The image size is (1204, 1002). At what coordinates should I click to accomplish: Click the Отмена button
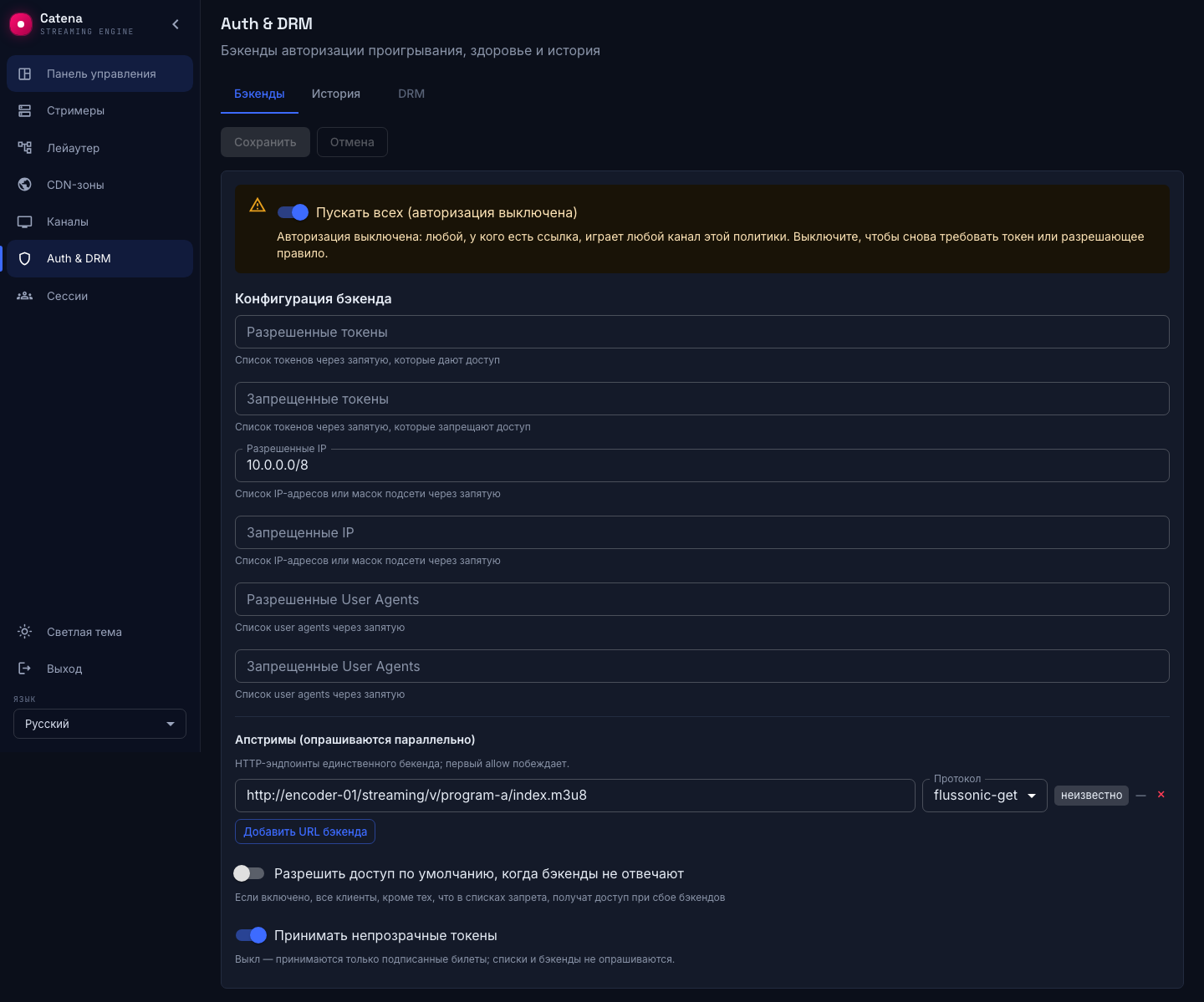click(352, 142)
